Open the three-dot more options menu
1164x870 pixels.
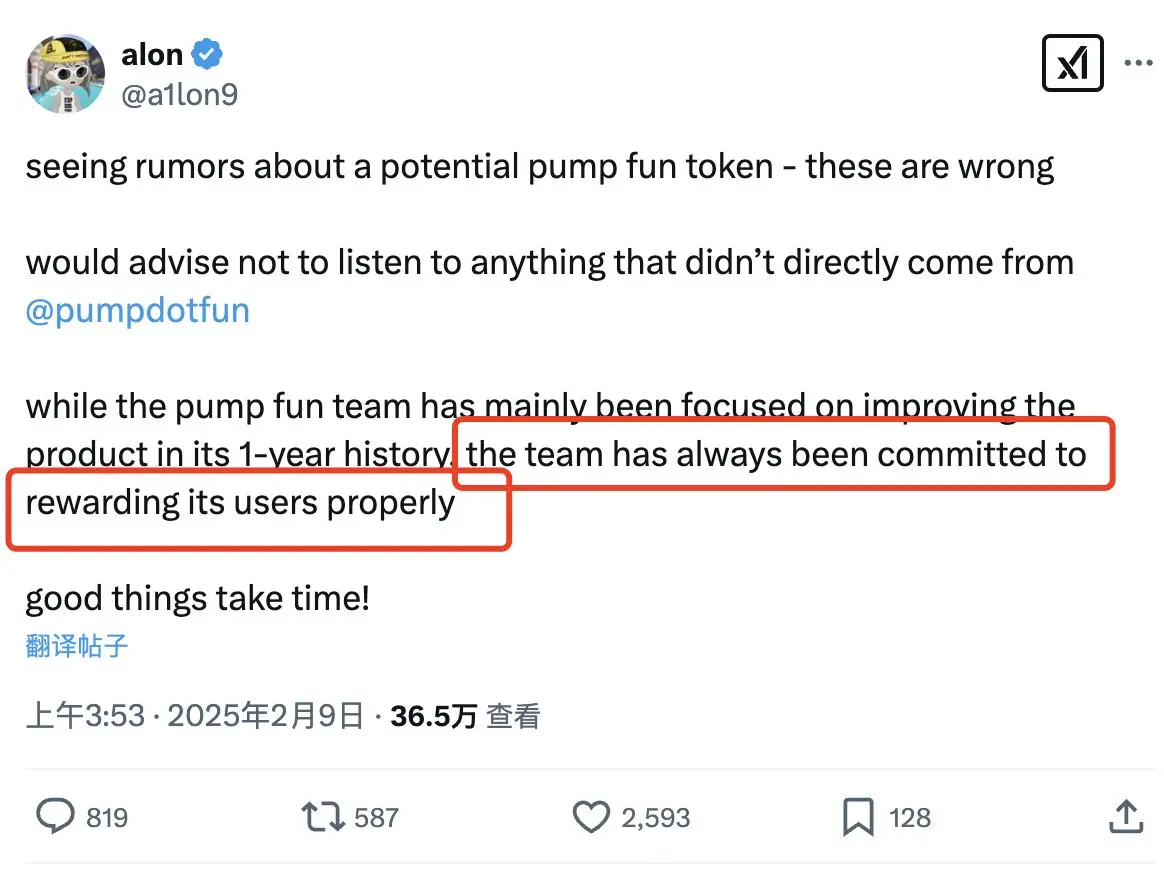click(1138, 63)
